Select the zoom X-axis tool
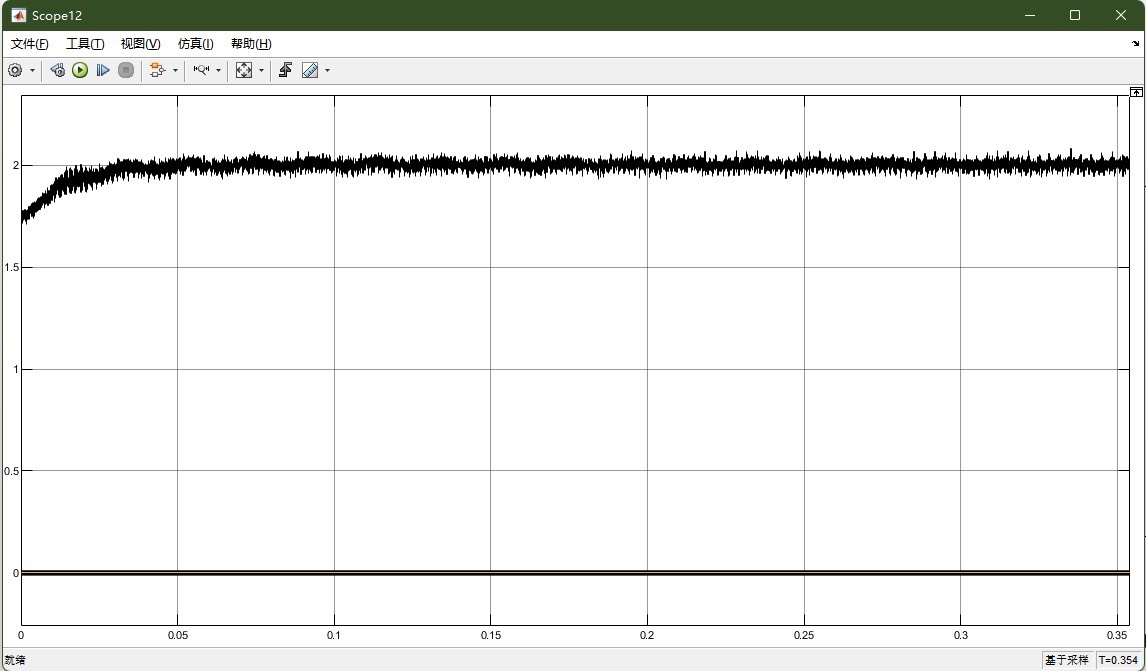The height and width of the screenshot is (671, 1146). (x=201, y=70)
